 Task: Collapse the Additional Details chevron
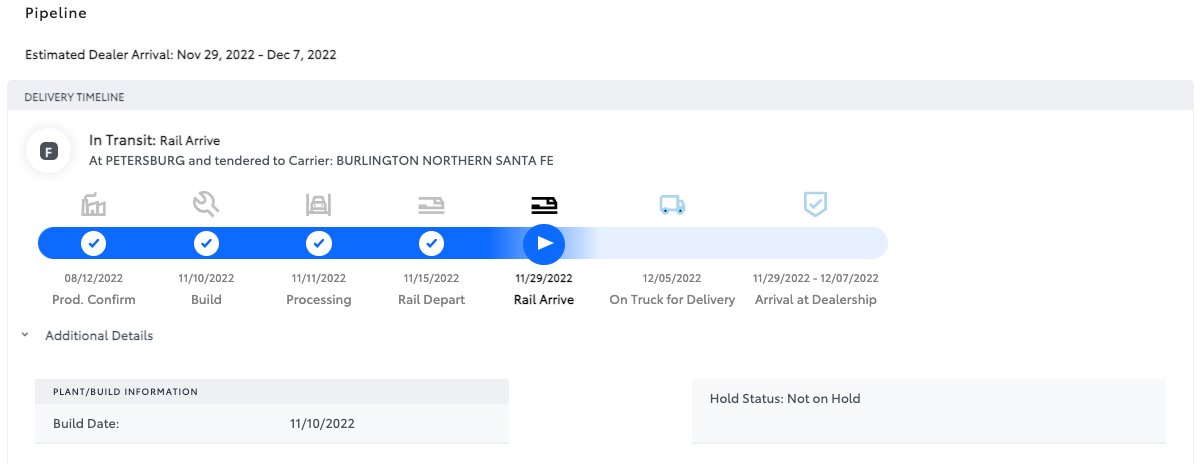(x=24, y=336)
